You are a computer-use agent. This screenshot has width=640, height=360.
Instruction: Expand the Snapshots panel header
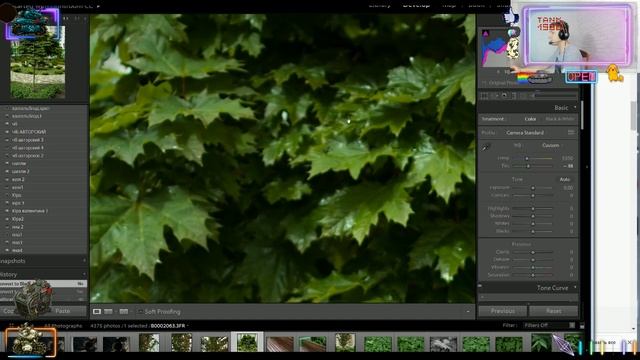[x=43, y=261]
